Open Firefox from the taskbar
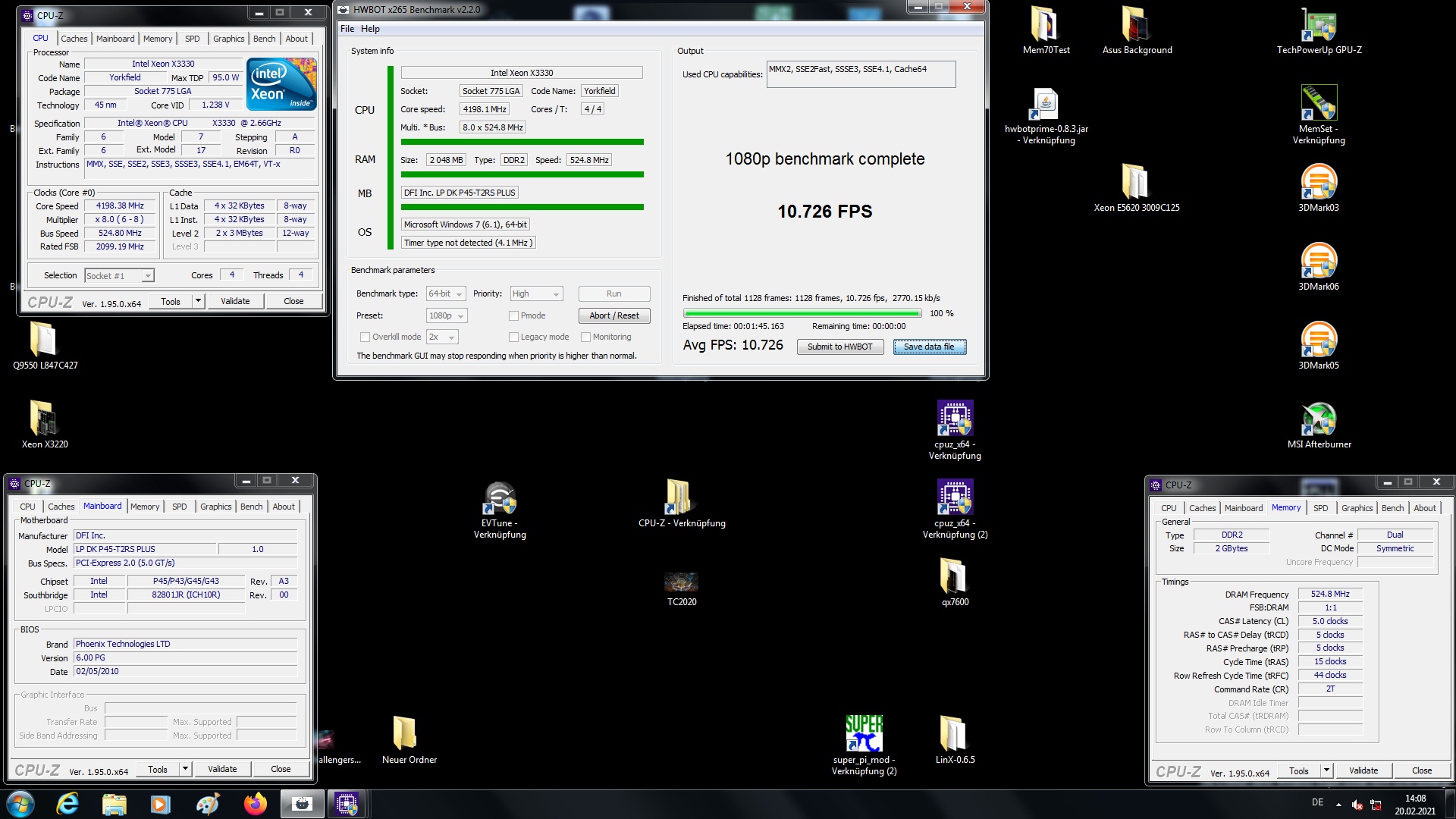The width and height of the screenshot is (1456, 819). pyautogui.click(x=255, y=804)
